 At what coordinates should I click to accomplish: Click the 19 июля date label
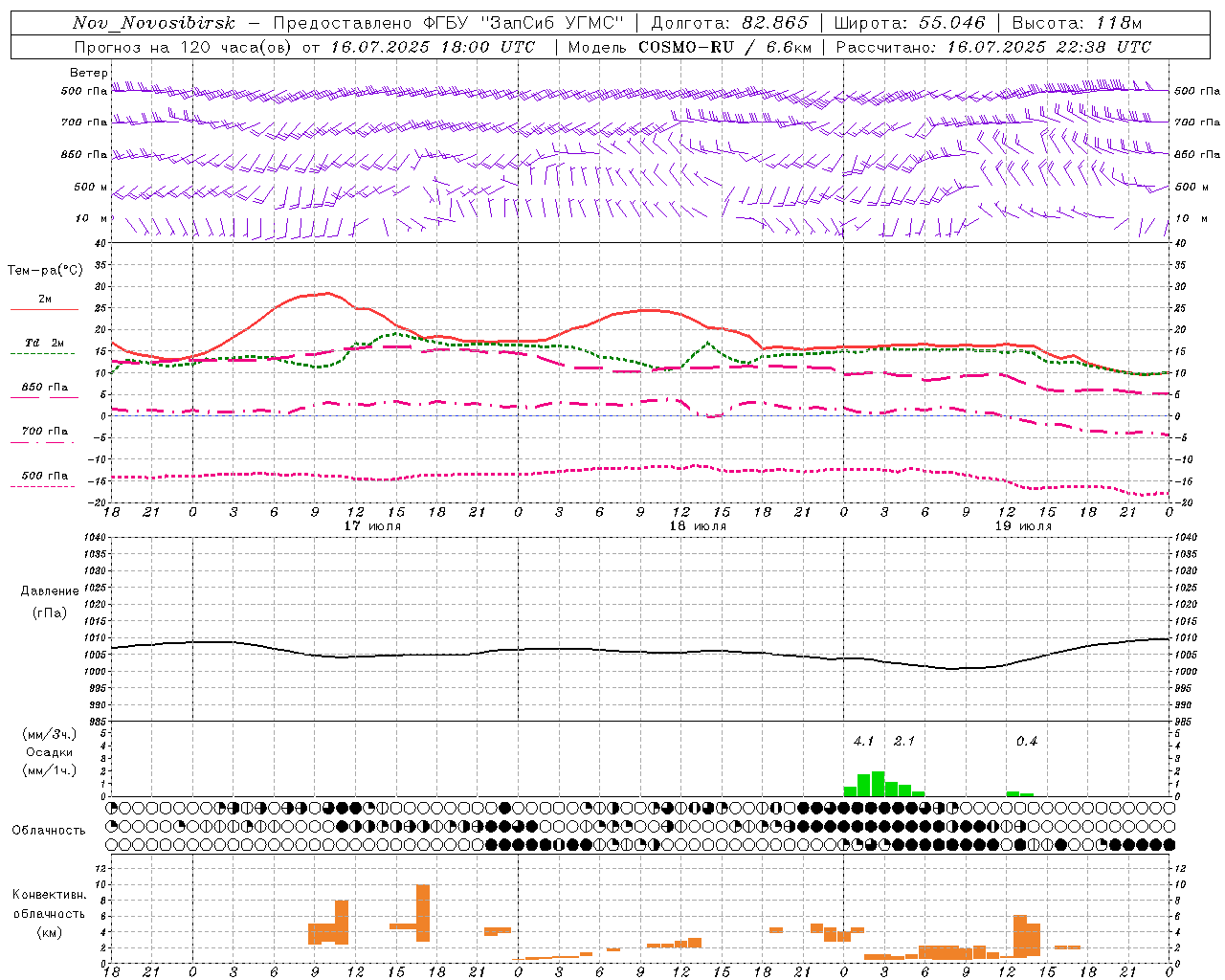[1023, 526]
